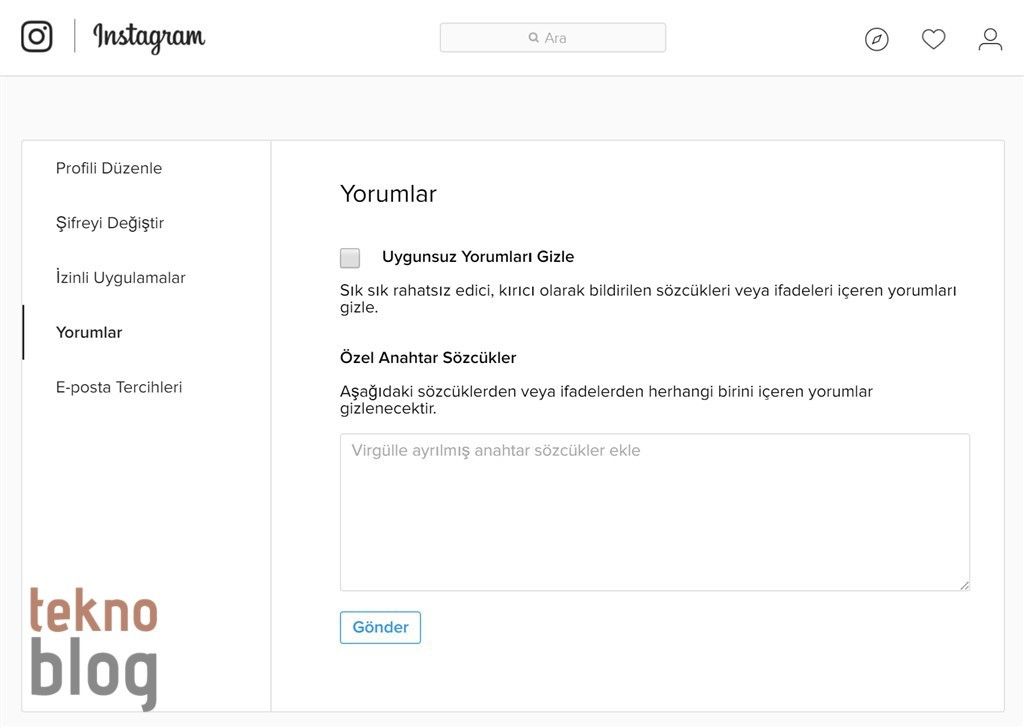The image size is (1024, 728).
Task: Click inside the keyword entry text box
Action: coord(655,510)
